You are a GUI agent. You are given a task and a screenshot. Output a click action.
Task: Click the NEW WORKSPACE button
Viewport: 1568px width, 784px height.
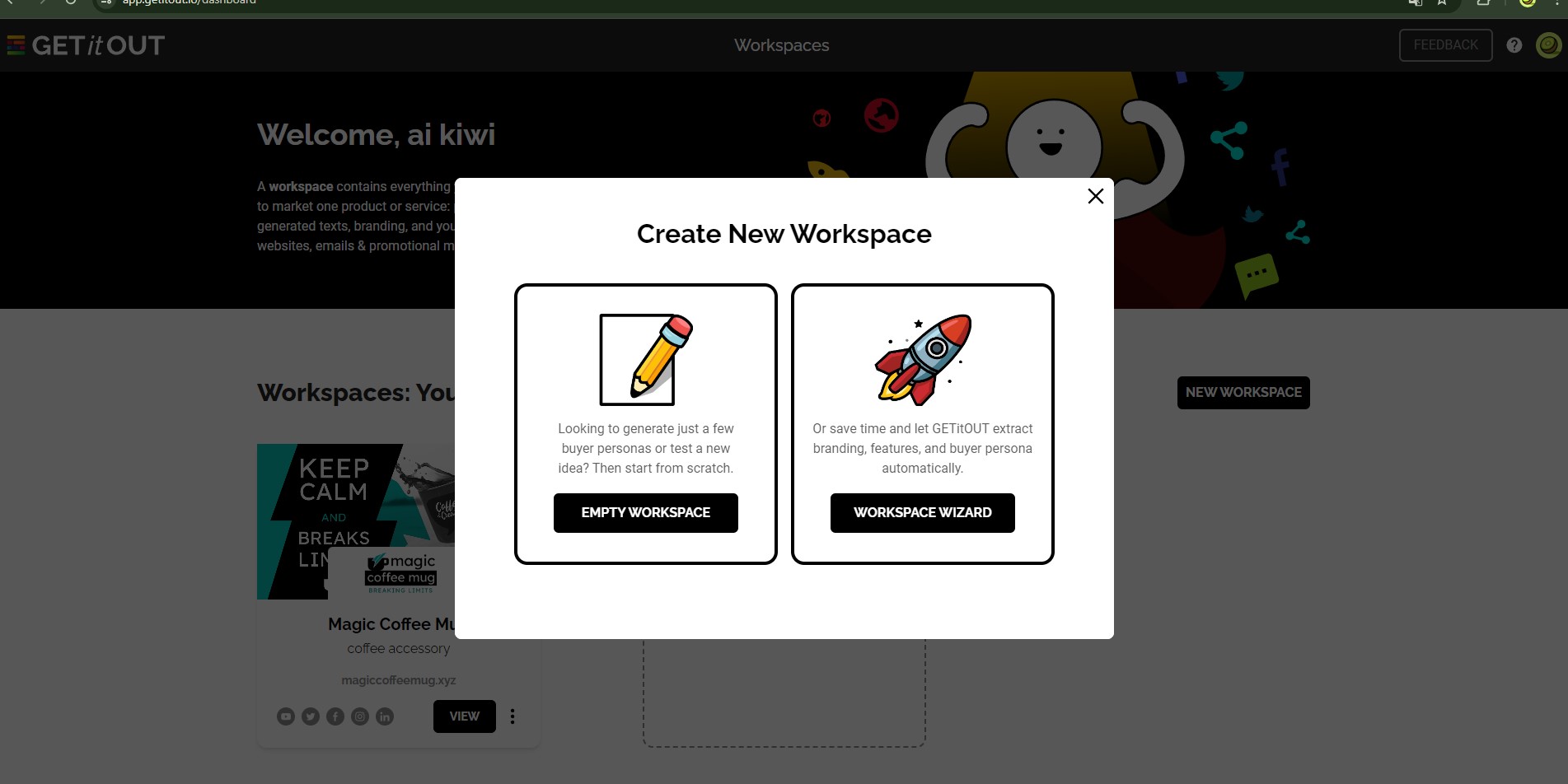click(1243, 393)
